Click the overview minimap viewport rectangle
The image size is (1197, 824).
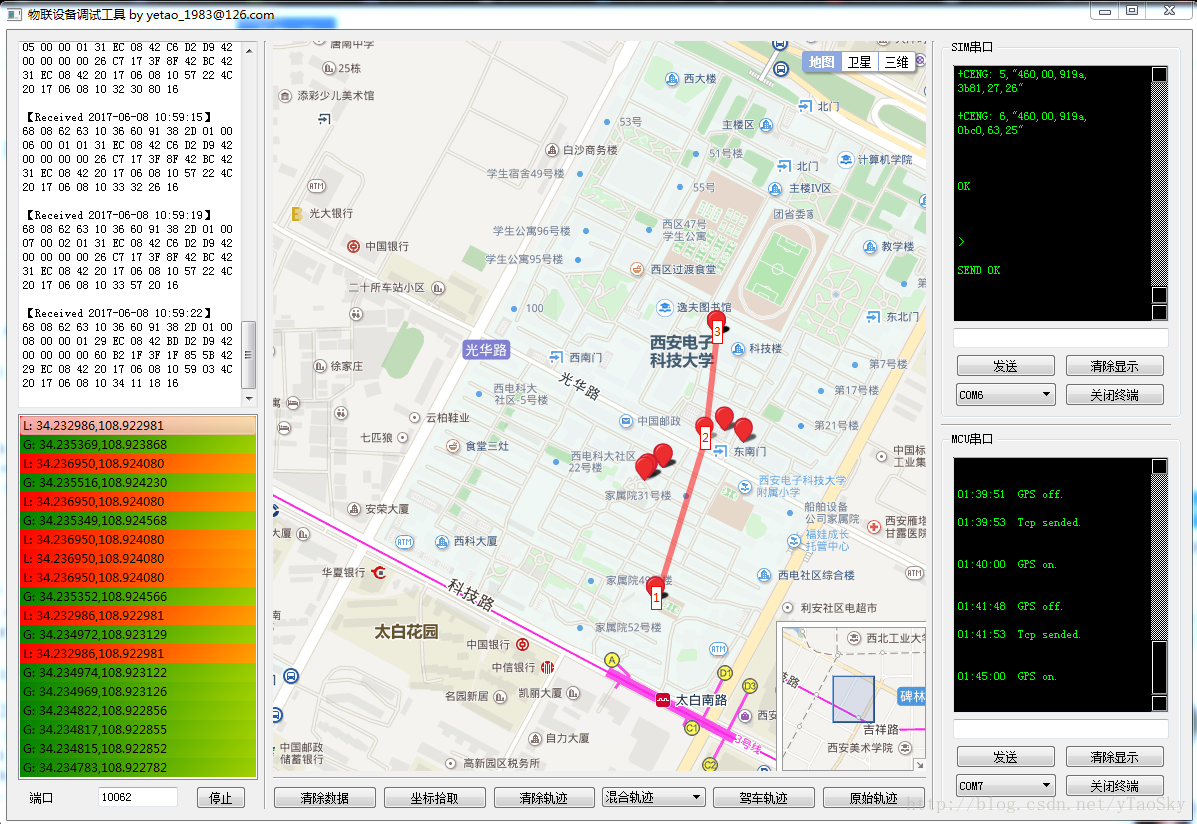853,699
